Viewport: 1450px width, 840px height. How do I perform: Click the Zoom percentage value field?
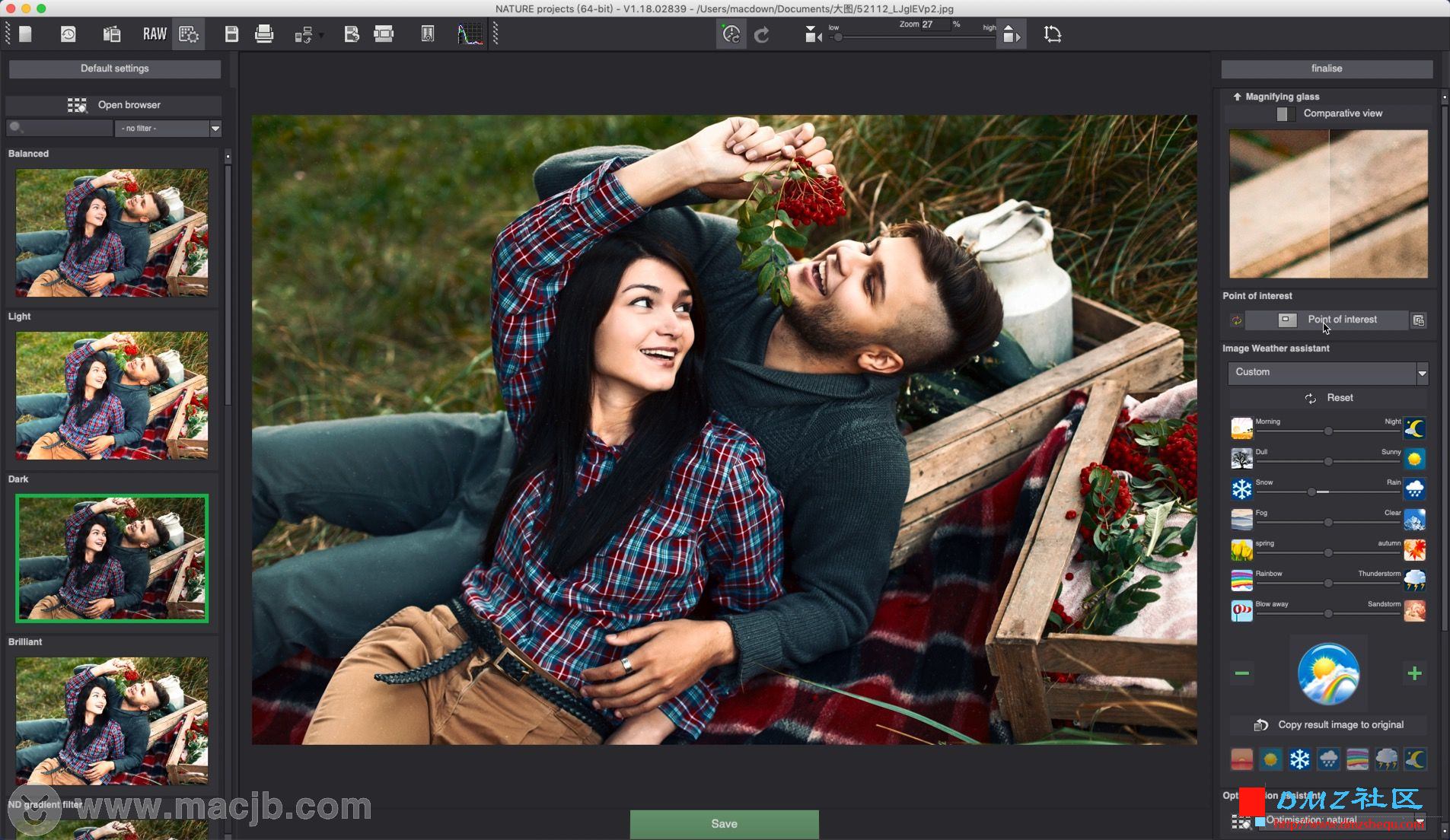(x=935, y=24)
